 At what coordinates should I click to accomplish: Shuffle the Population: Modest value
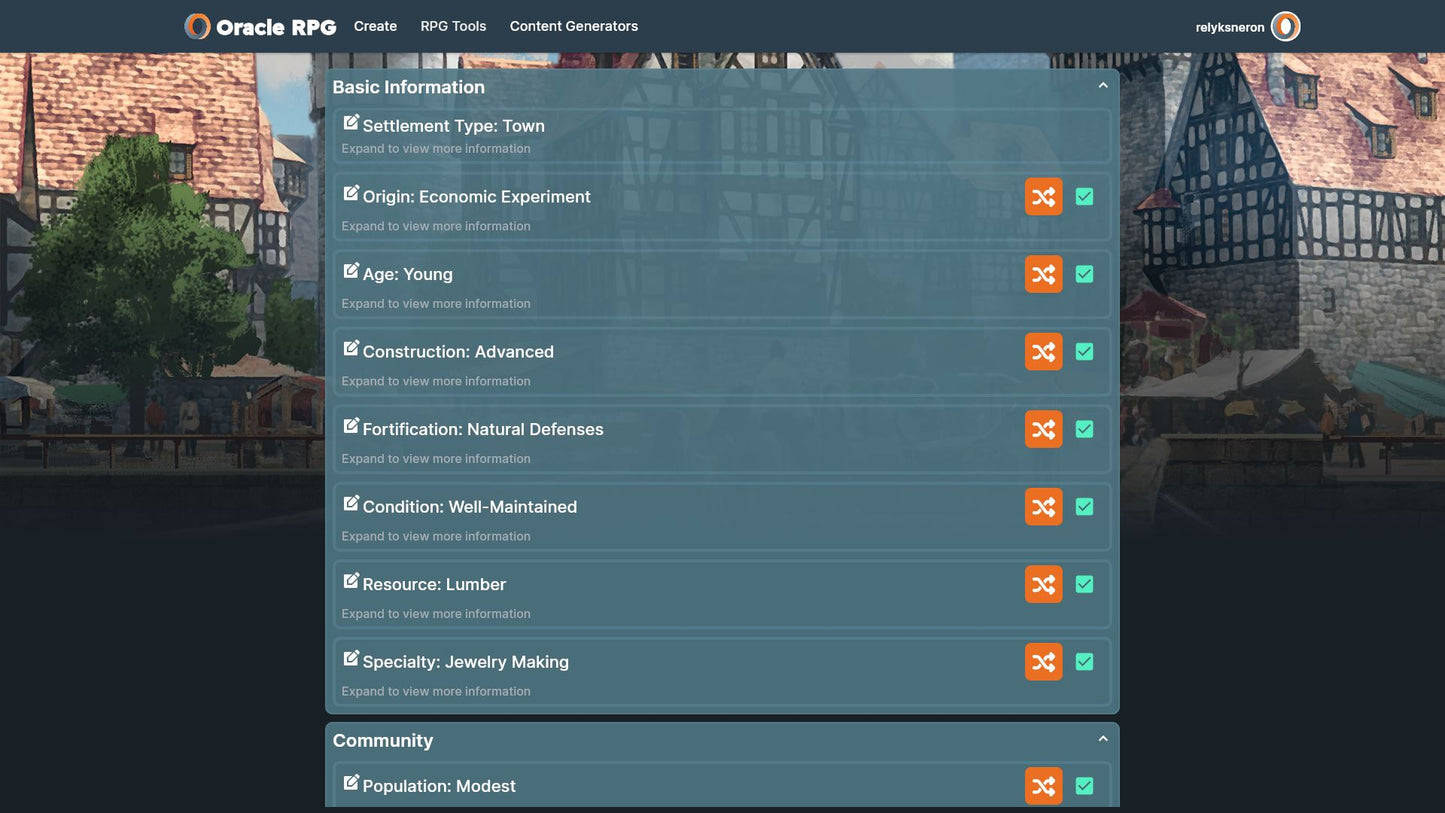click(x=1043, y=786)
